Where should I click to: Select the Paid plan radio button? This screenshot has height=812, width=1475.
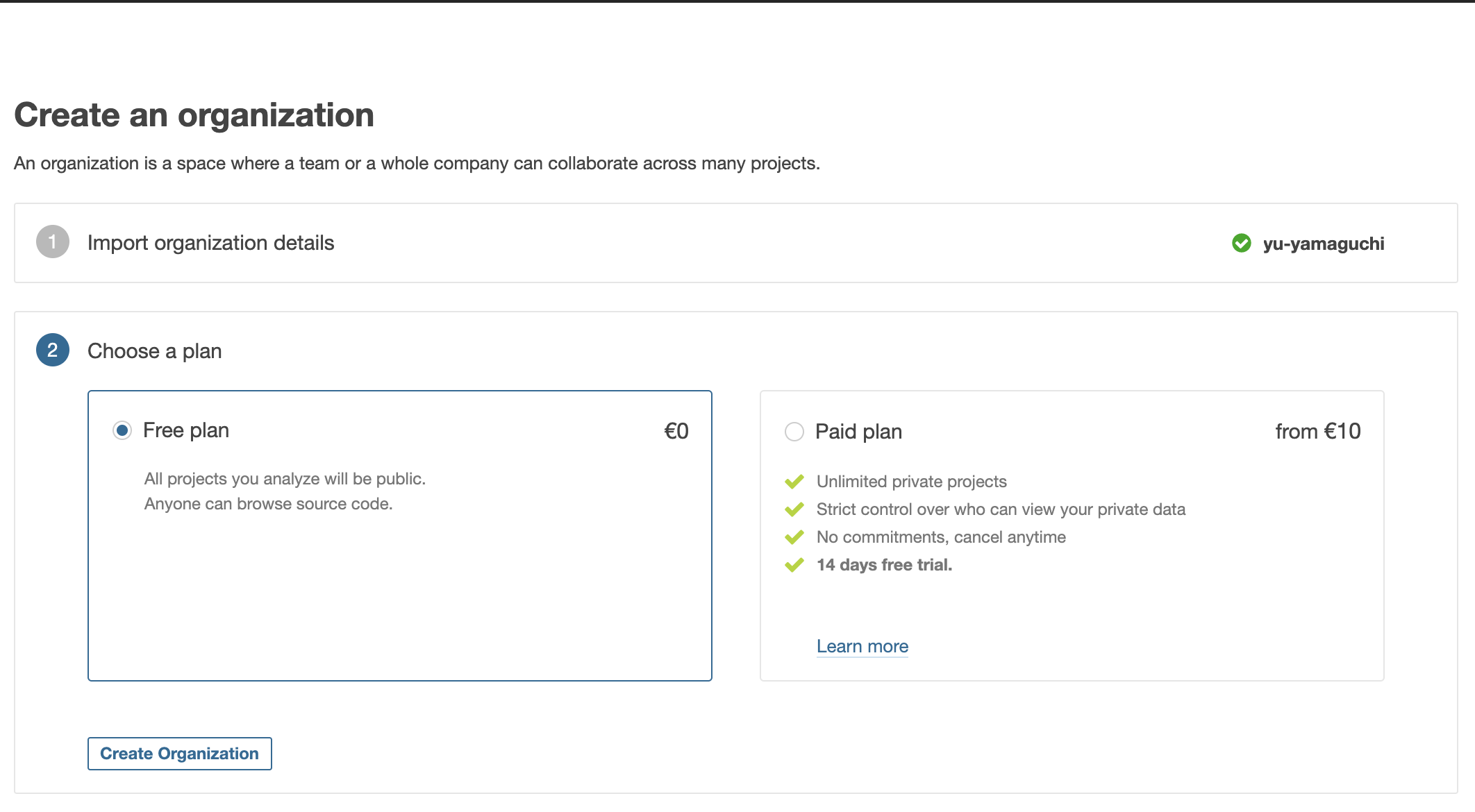[794, 431]
